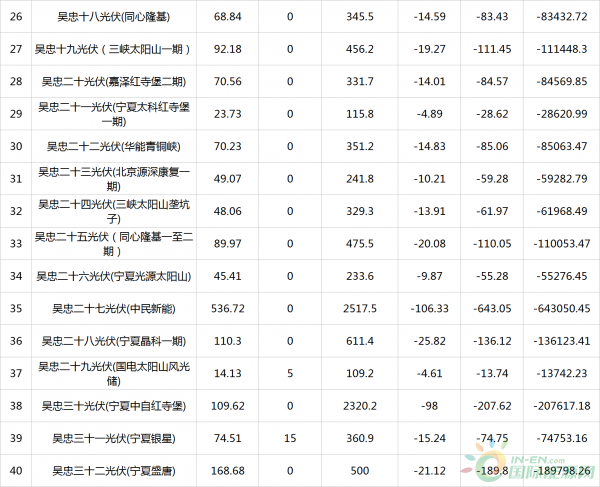Select the cell '吴忠二十一光伏(宁夏太科红寺堡一期)'
Viewport: 600px width, 487px height.
114,114
